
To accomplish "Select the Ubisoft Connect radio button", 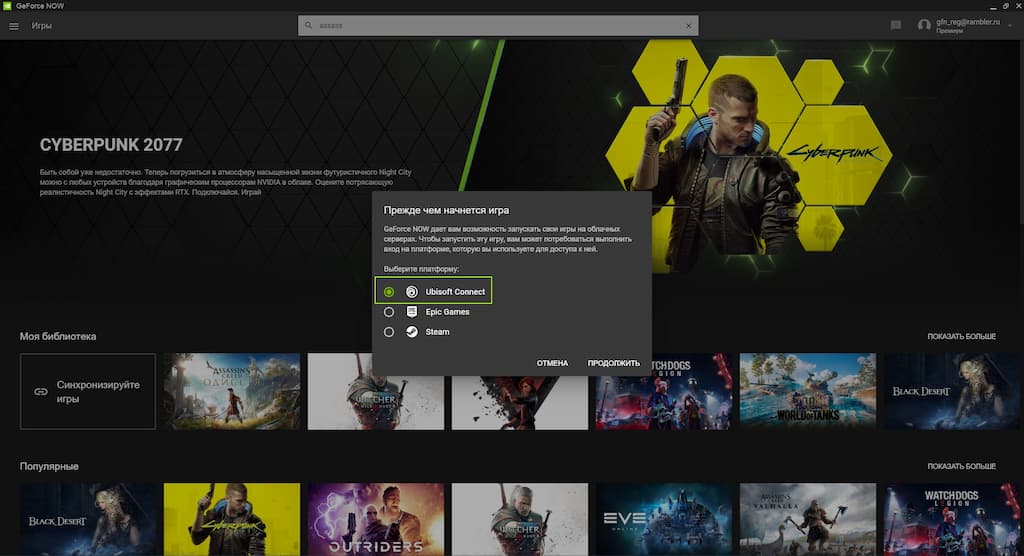I will click(x=389, y=292).
